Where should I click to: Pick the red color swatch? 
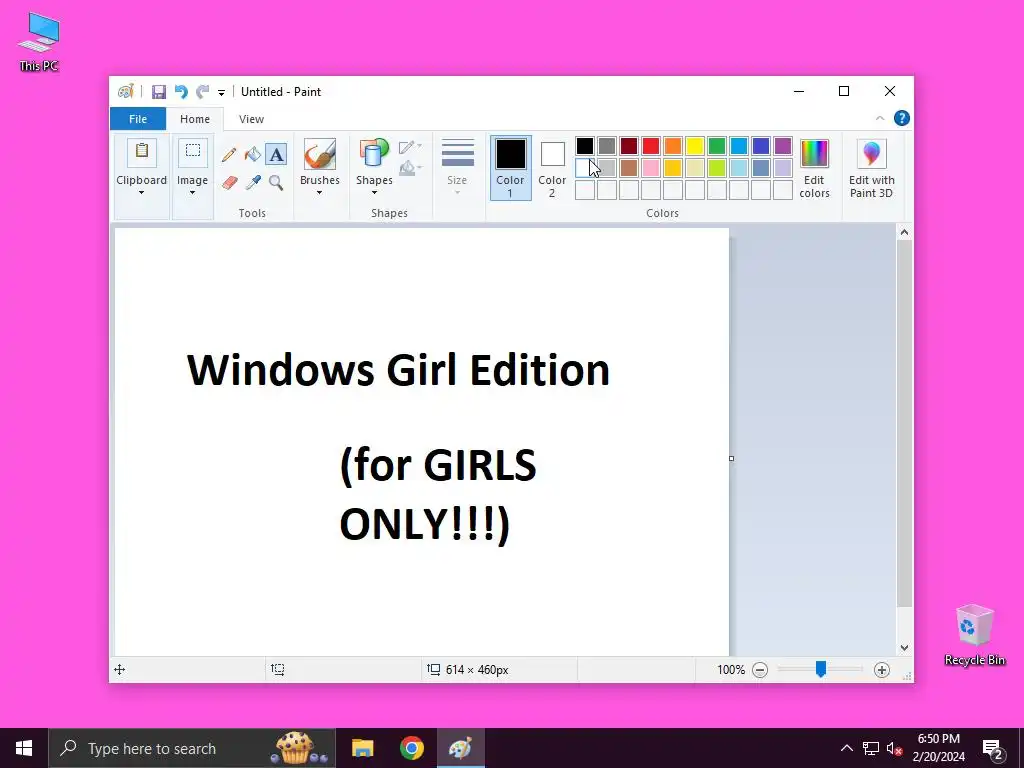[x=651, y=146]
